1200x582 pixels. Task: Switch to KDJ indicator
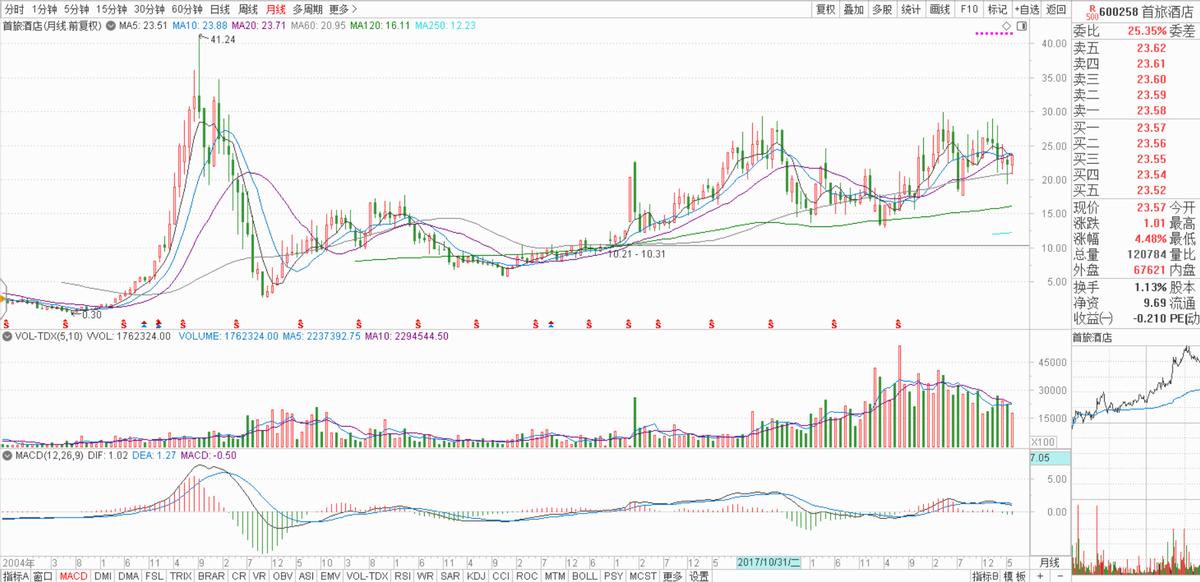(475, 576)
